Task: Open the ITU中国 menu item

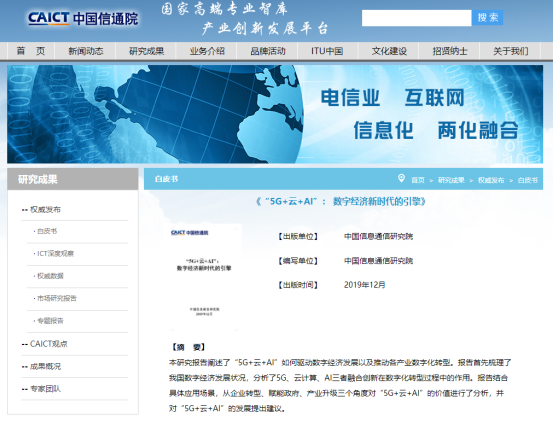Action: [327, 51]
